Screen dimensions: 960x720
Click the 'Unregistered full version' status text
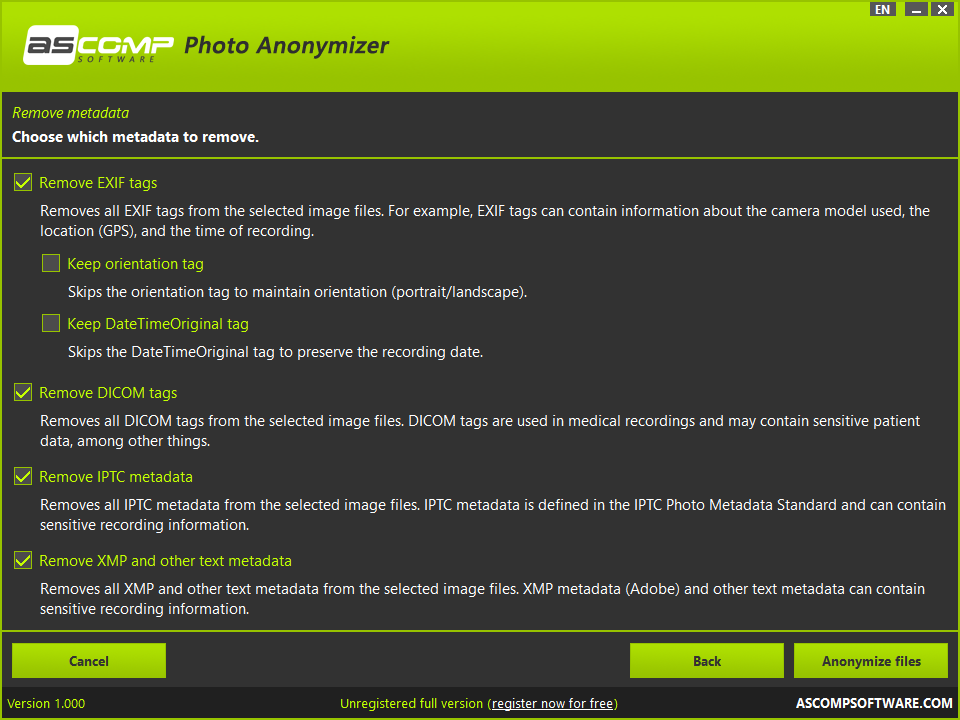(411, 703)
